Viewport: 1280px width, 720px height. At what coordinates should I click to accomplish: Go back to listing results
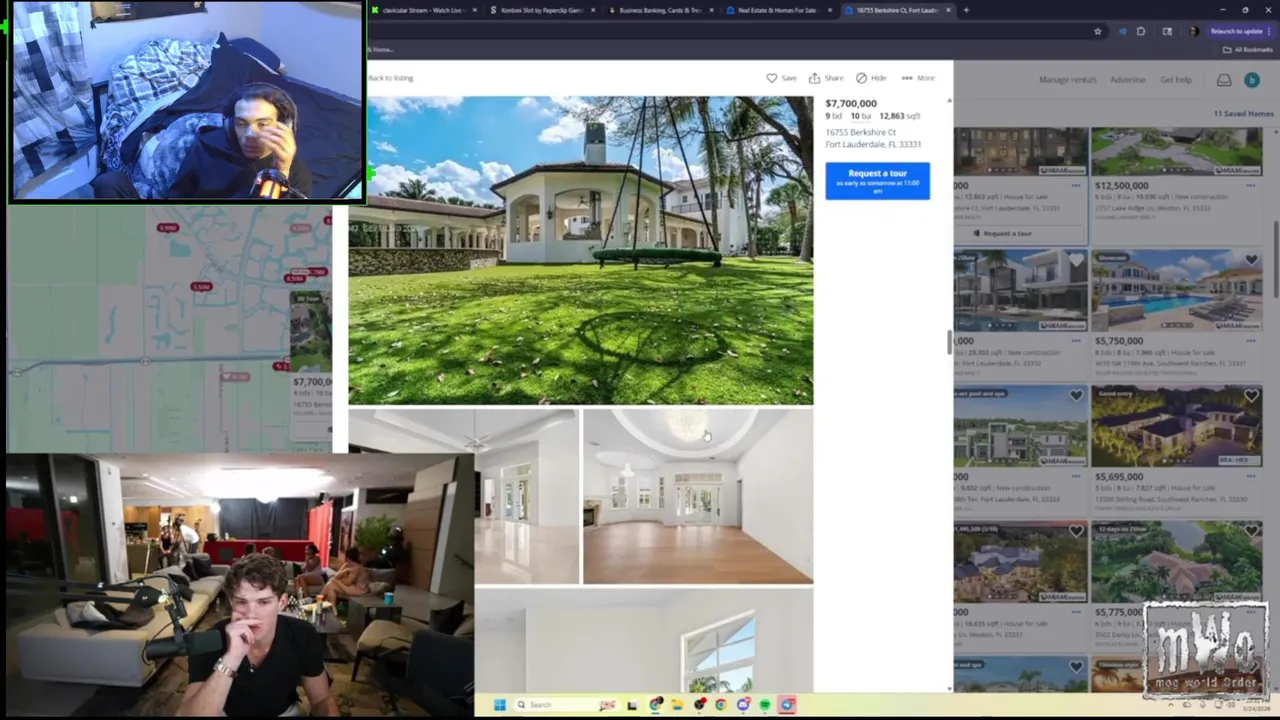(x=390, y=78)
